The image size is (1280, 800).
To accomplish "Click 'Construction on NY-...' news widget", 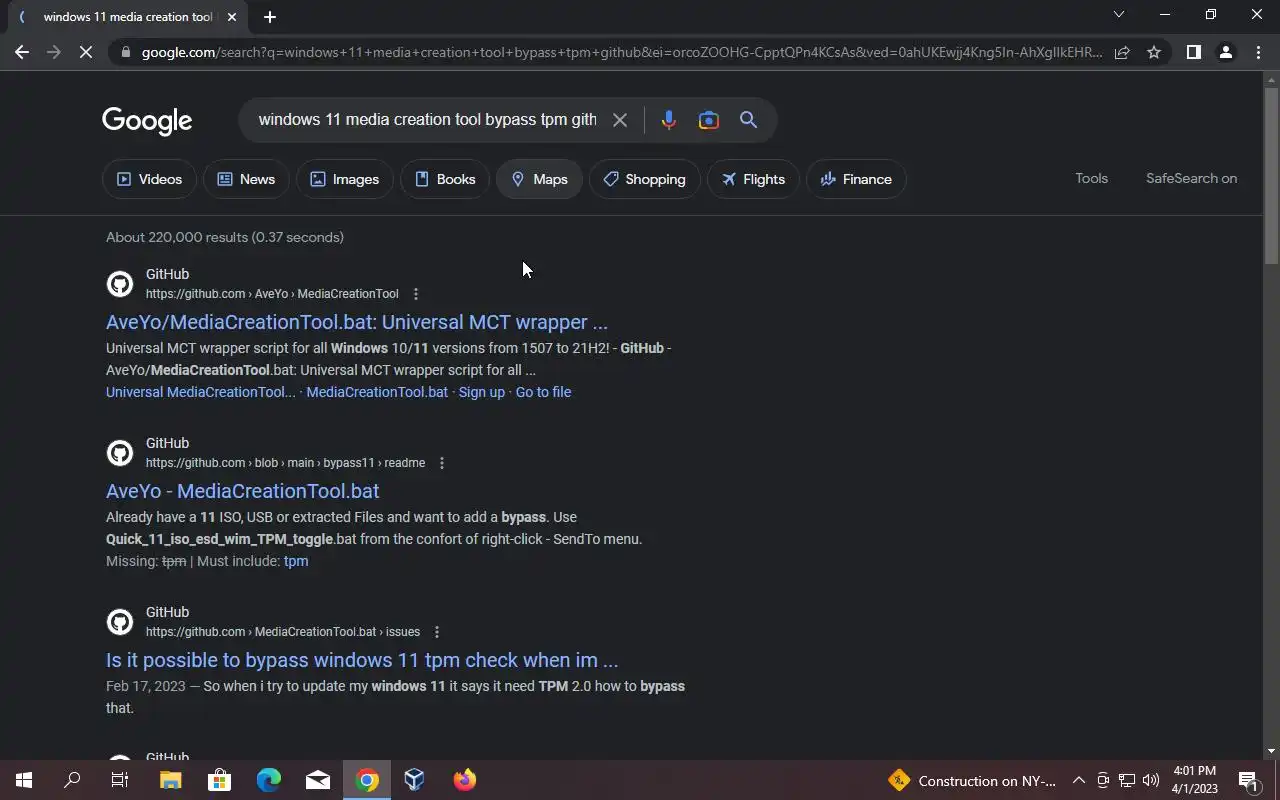I will (971, 781).
